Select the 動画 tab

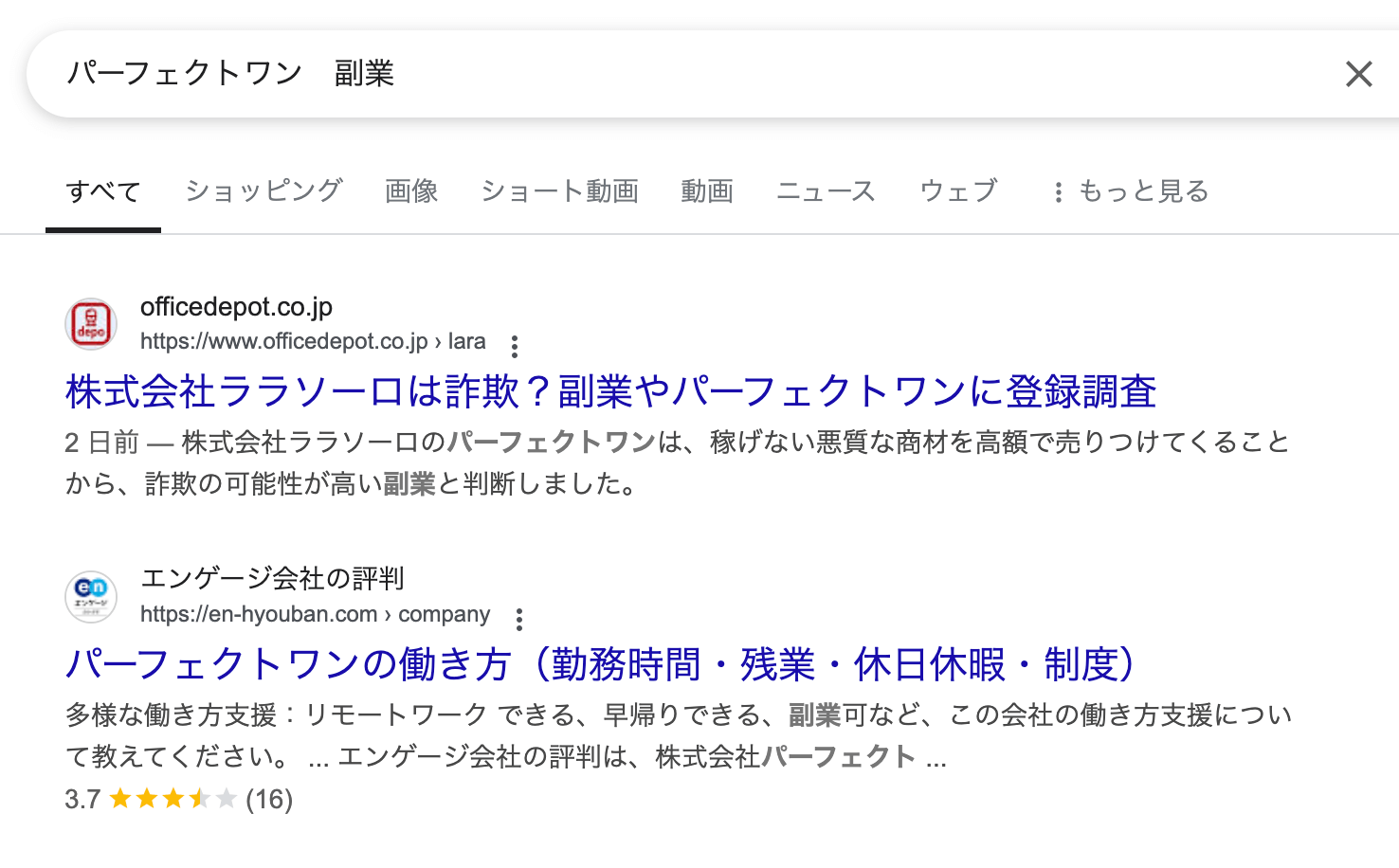pos(707,191)
